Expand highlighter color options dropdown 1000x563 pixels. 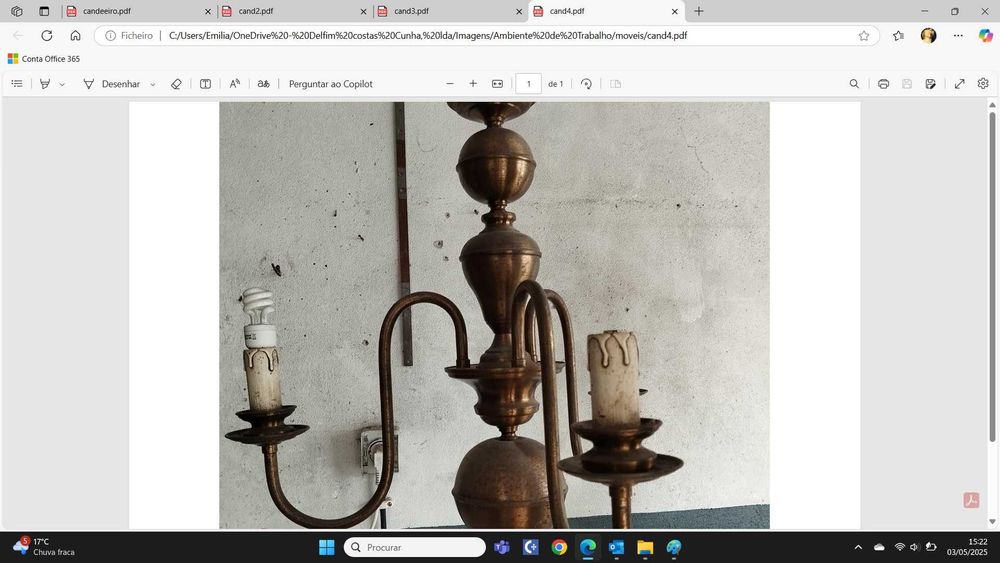tap(62, 84)
